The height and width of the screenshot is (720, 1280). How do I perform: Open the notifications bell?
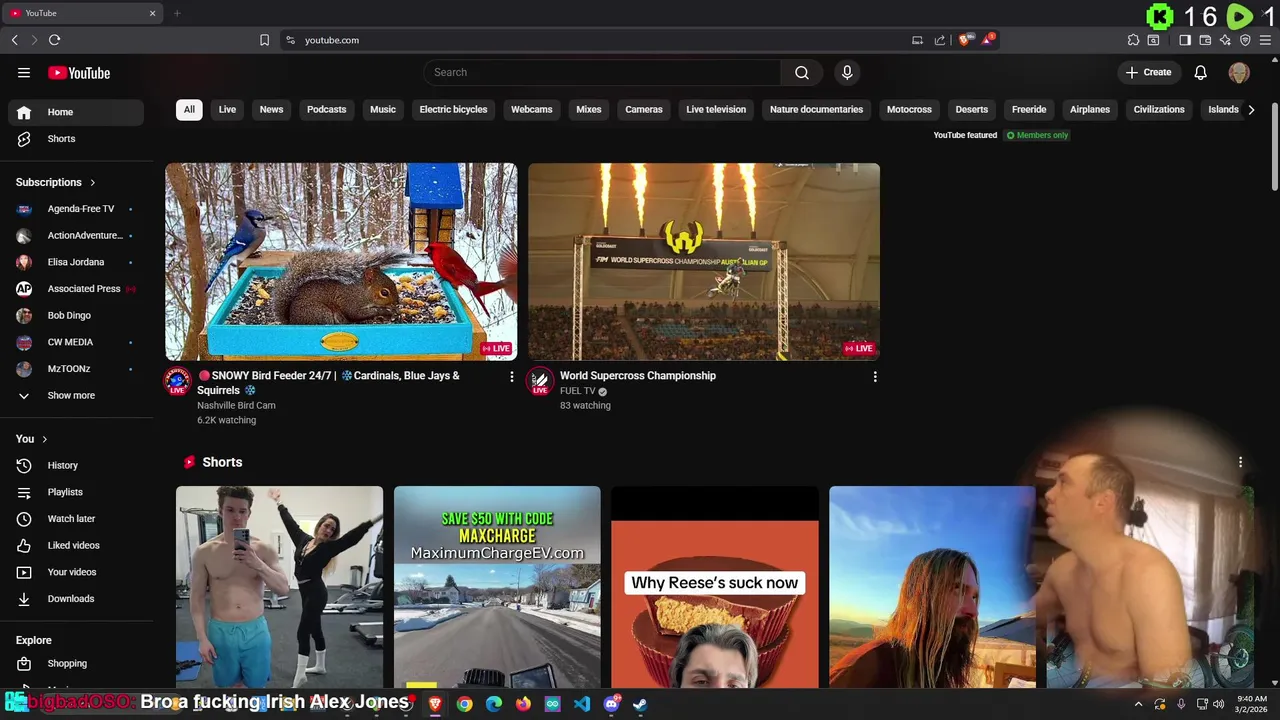(1201, 72)
